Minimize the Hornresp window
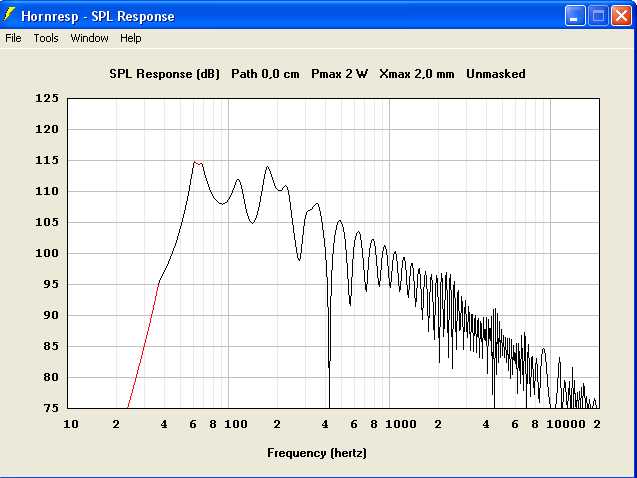637x478 pixels. (575, 16)
